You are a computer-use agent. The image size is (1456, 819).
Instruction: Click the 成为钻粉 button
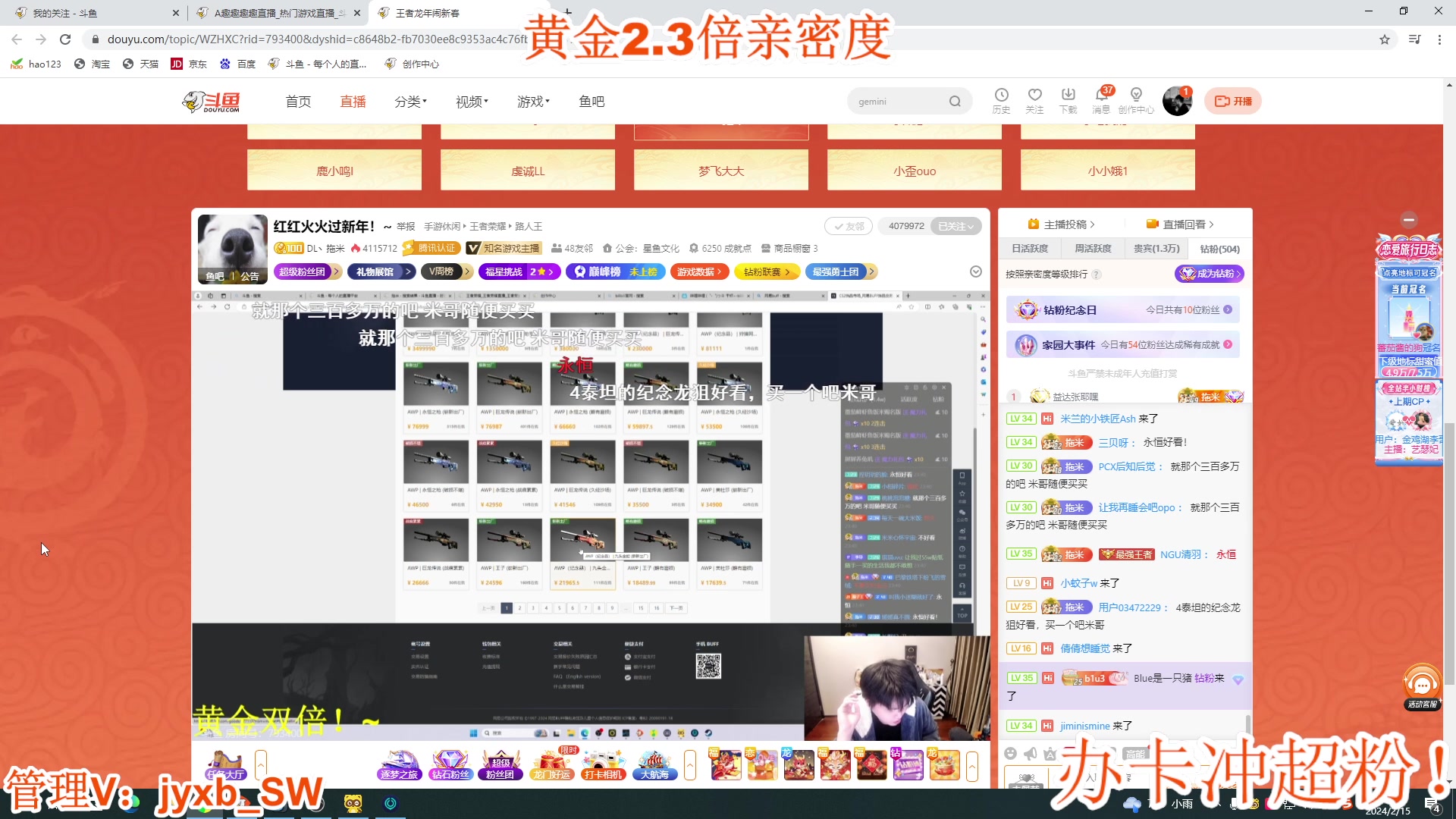point(1210,274)
